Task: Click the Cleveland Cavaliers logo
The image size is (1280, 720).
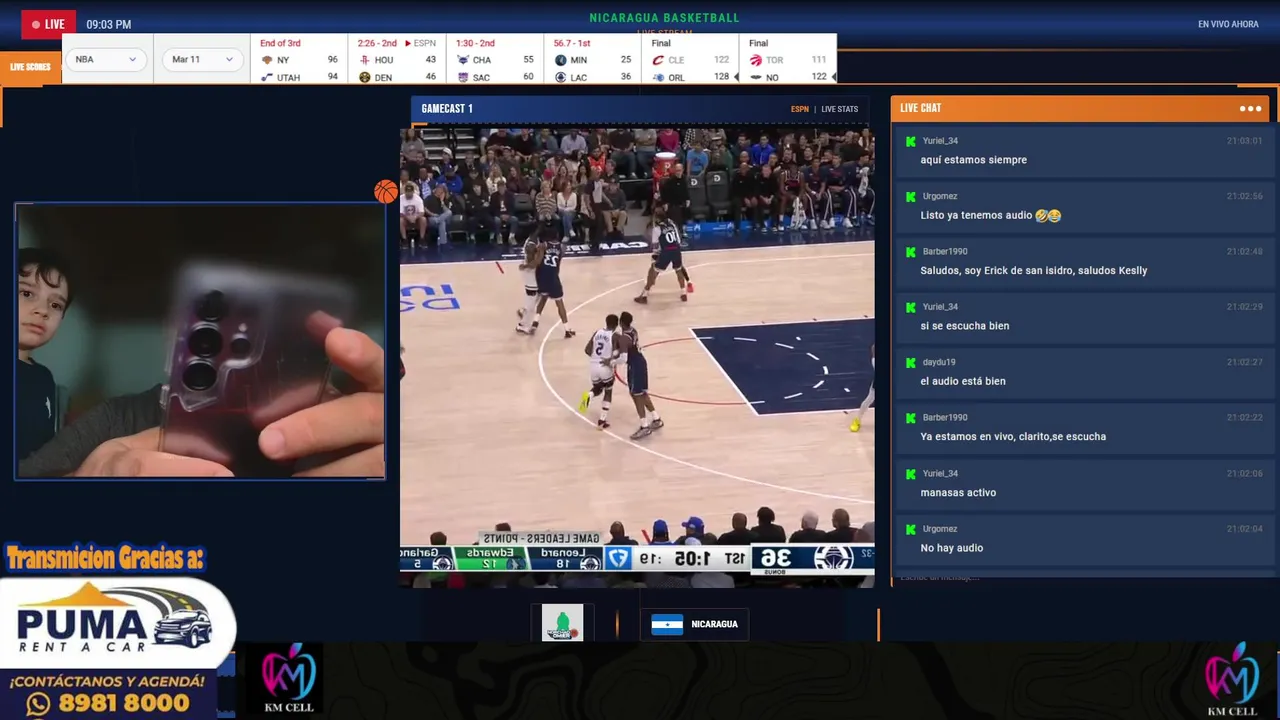Action: (x=658, y=60)
